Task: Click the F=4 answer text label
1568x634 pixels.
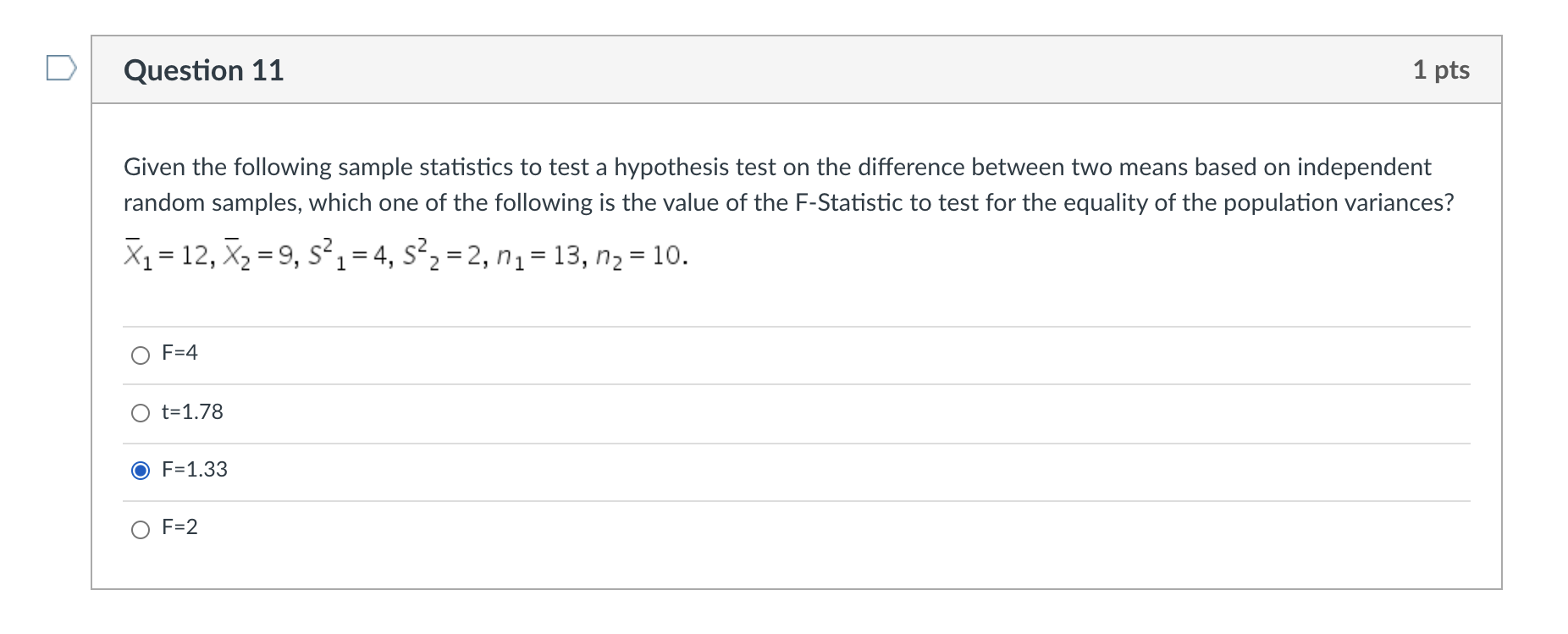Action: [x=179, y=354]
